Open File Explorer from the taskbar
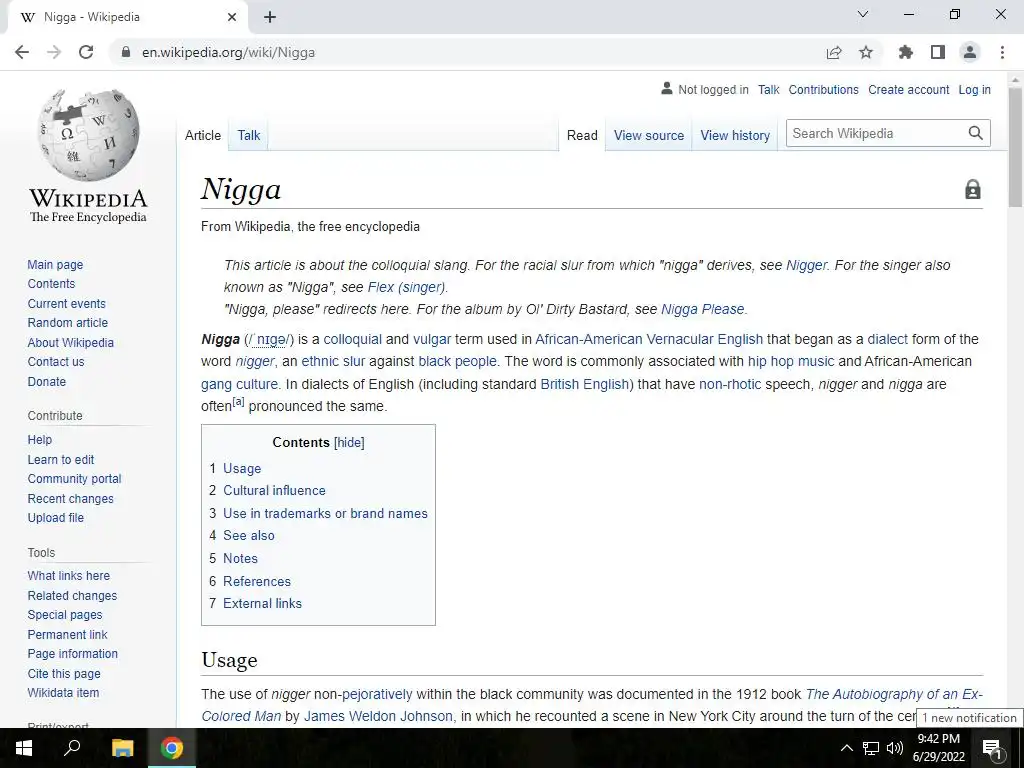 (x=122, y=748)
